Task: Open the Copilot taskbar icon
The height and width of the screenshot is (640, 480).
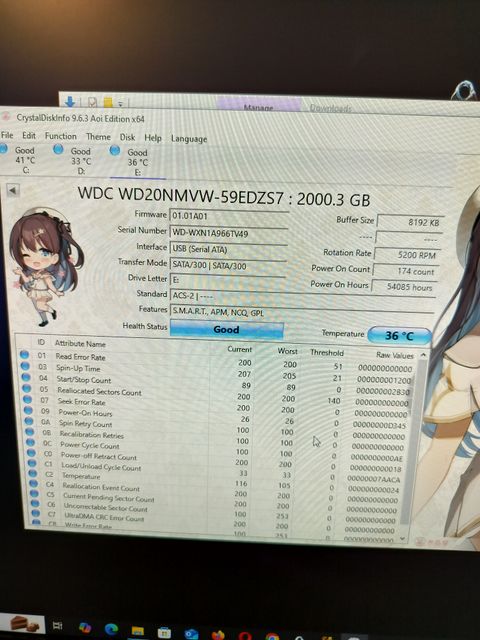Action: pos(85,627)
